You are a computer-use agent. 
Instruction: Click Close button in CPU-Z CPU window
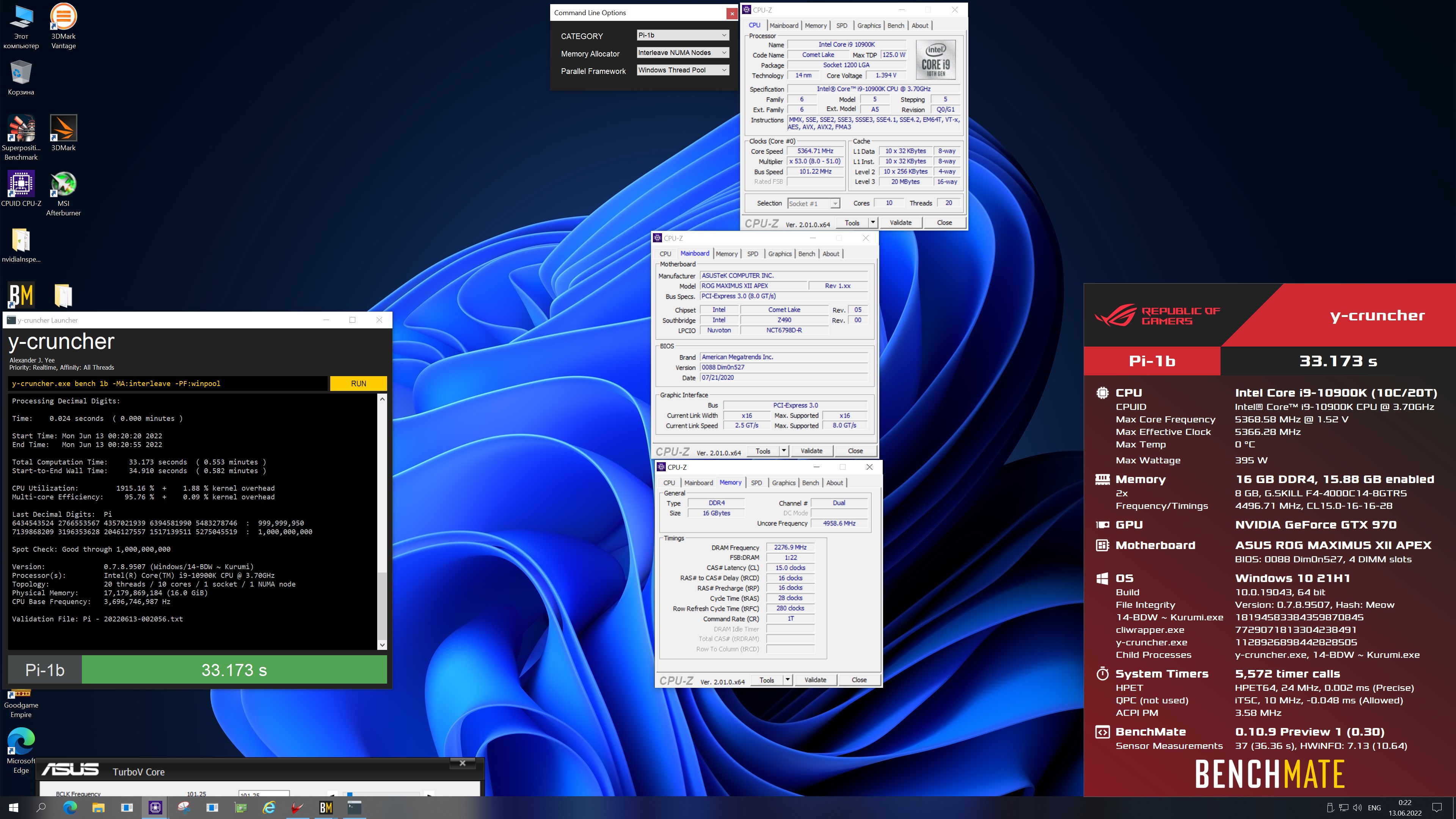pos(945,223)
